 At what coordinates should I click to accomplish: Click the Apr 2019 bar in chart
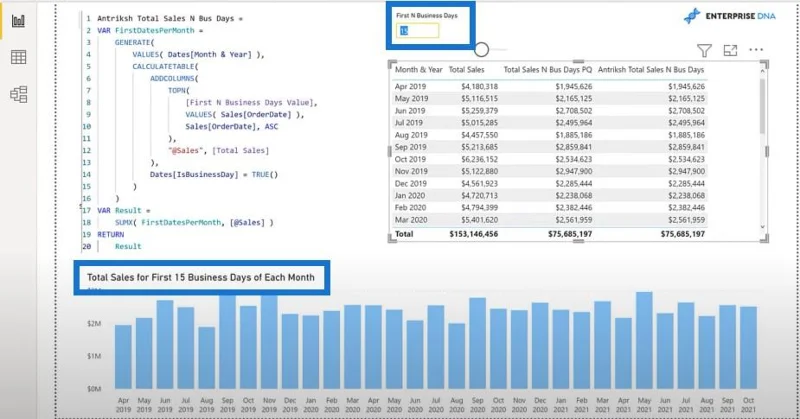pos(123,357)
